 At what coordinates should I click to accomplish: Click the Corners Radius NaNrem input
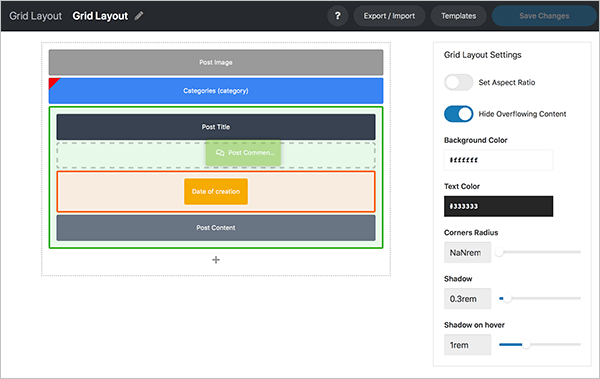pyautogui.click(x=468, y=253)
